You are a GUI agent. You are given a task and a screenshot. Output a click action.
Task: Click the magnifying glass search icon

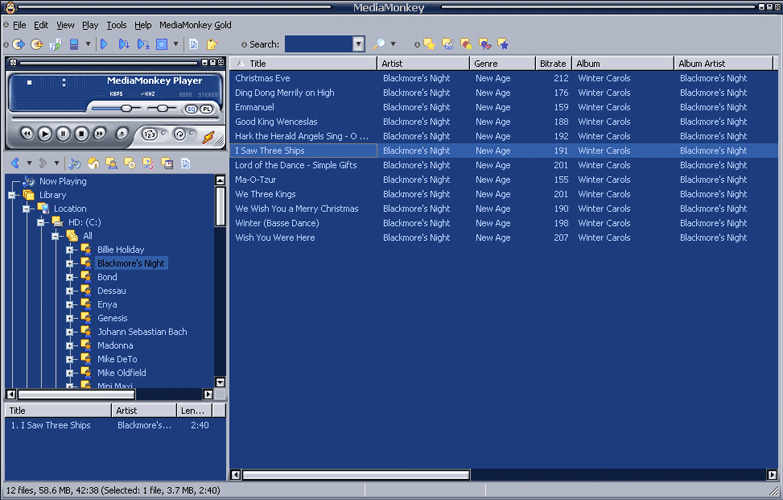click(379, 44)
